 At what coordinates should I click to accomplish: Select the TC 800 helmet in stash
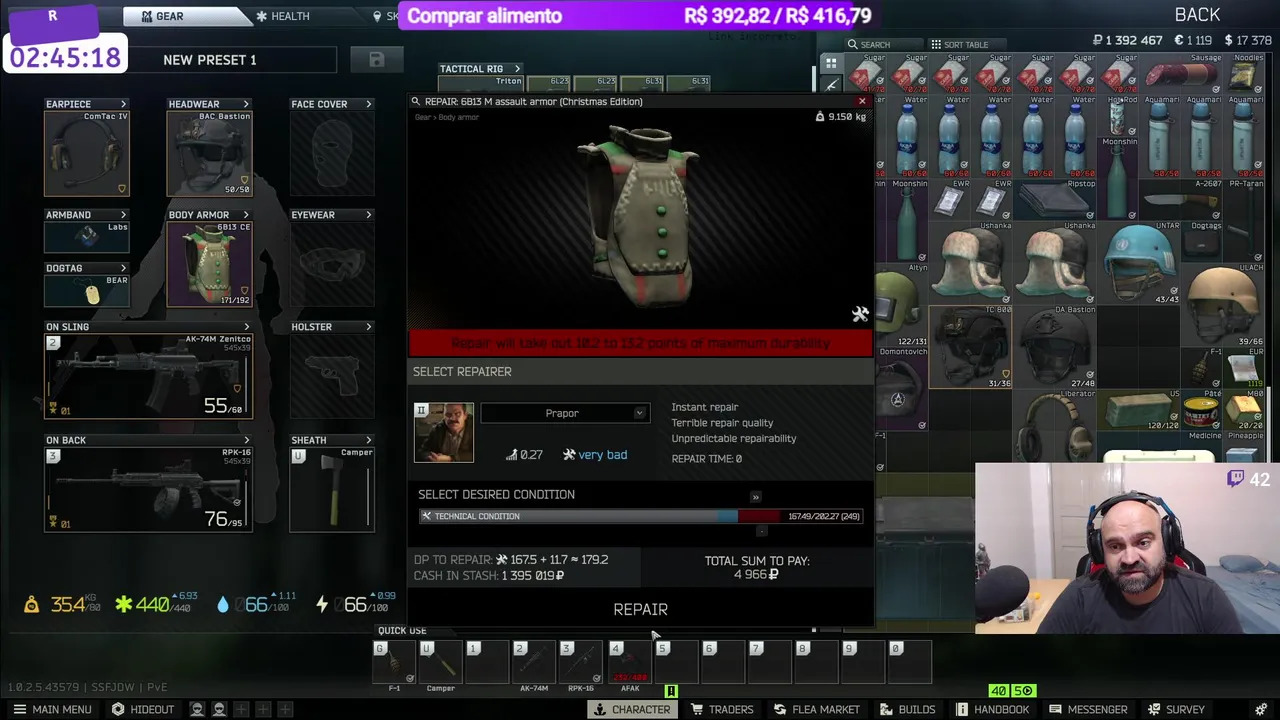970,346
